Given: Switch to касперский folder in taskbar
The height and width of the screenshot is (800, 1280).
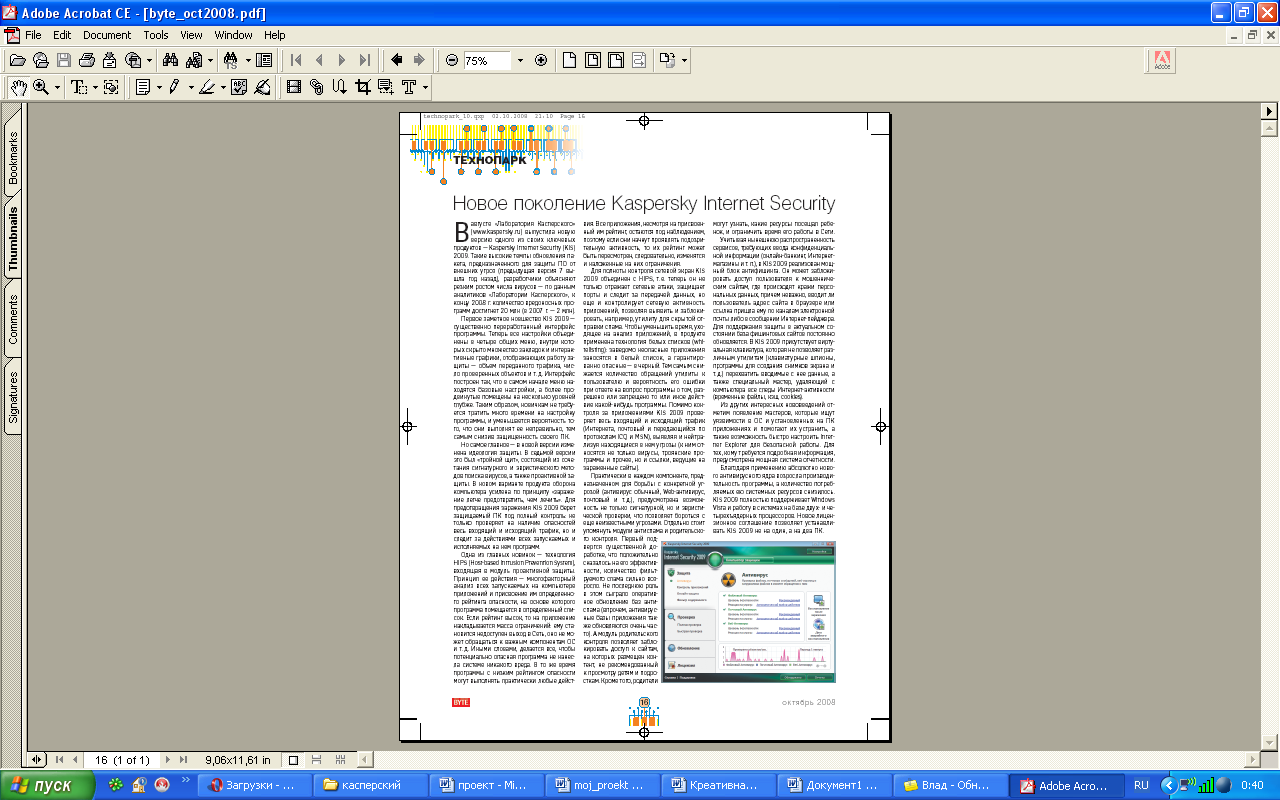Looking at the screenshot, I should tap(370, 785).
